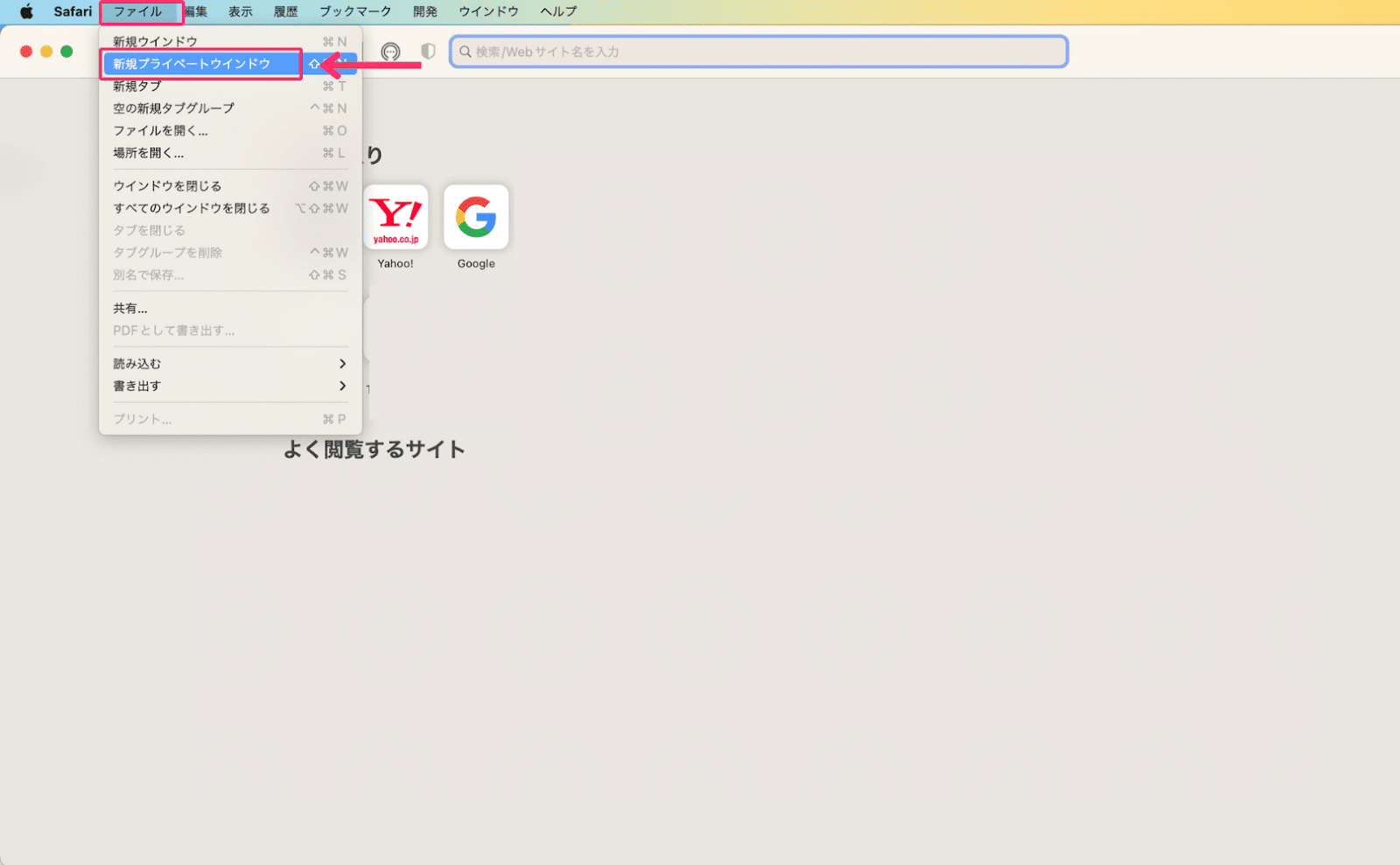Open the Apple menu
This screenshot has height=865, width=1400.
pos(26,12)
